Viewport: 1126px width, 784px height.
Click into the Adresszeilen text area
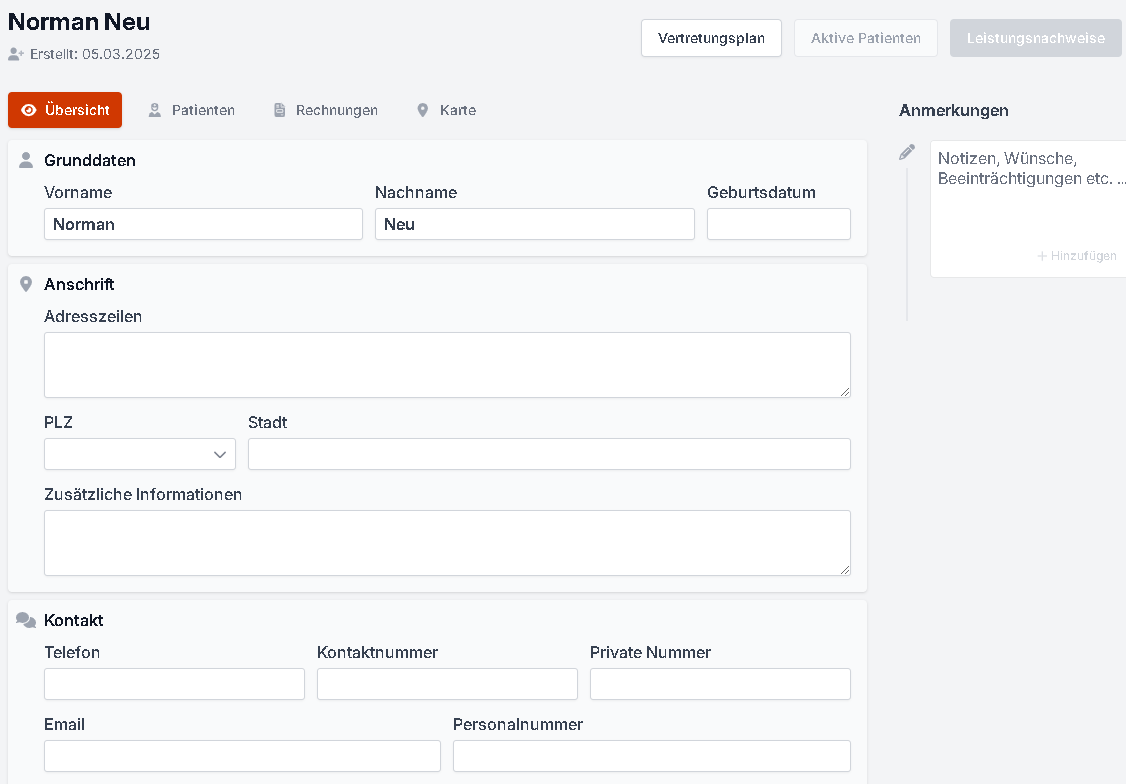pos(447,365)
